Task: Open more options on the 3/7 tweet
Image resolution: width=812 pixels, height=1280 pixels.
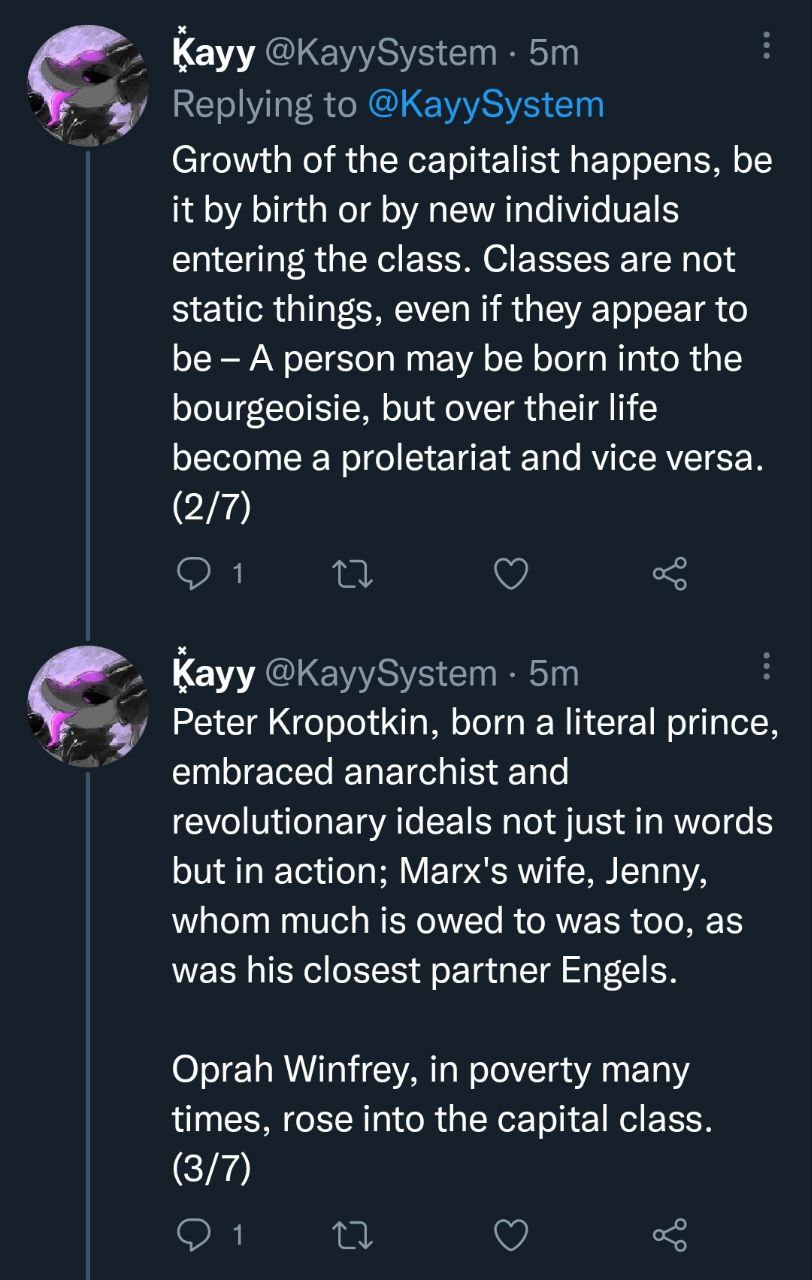Action: tap(766, 665)
